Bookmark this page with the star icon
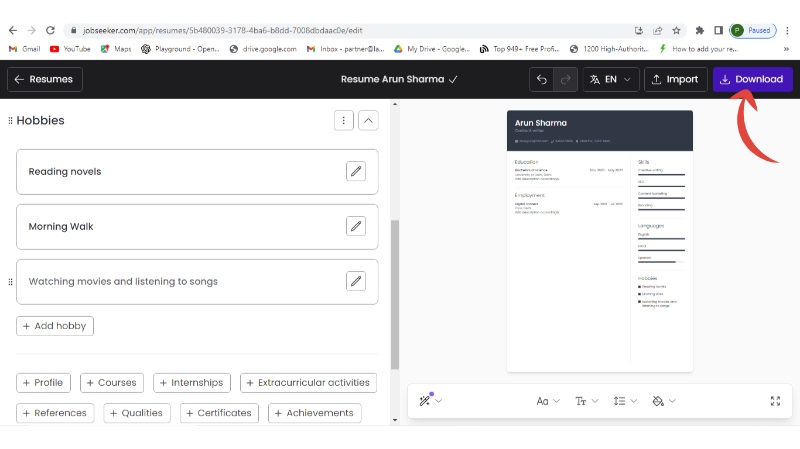 point(677,30)
